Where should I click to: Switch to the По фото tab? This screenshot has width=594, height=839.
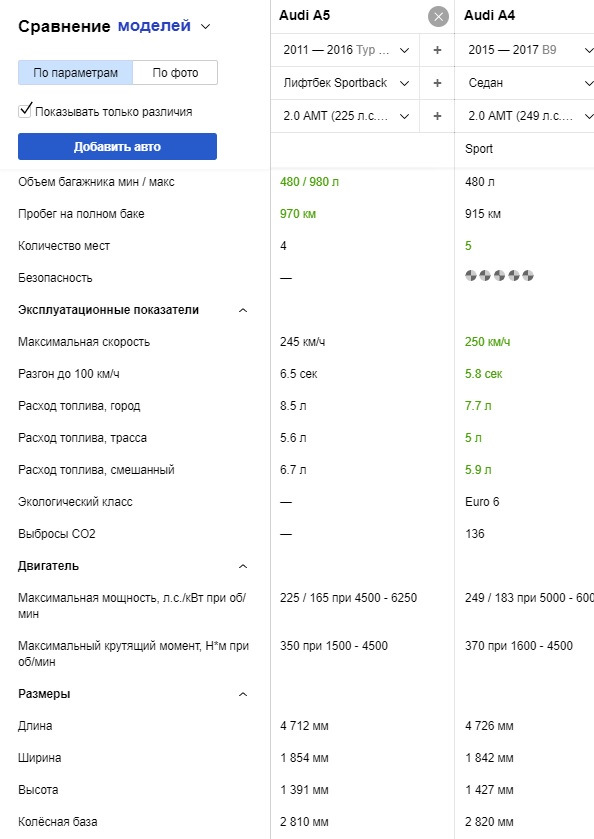click(x=175, y=73)
